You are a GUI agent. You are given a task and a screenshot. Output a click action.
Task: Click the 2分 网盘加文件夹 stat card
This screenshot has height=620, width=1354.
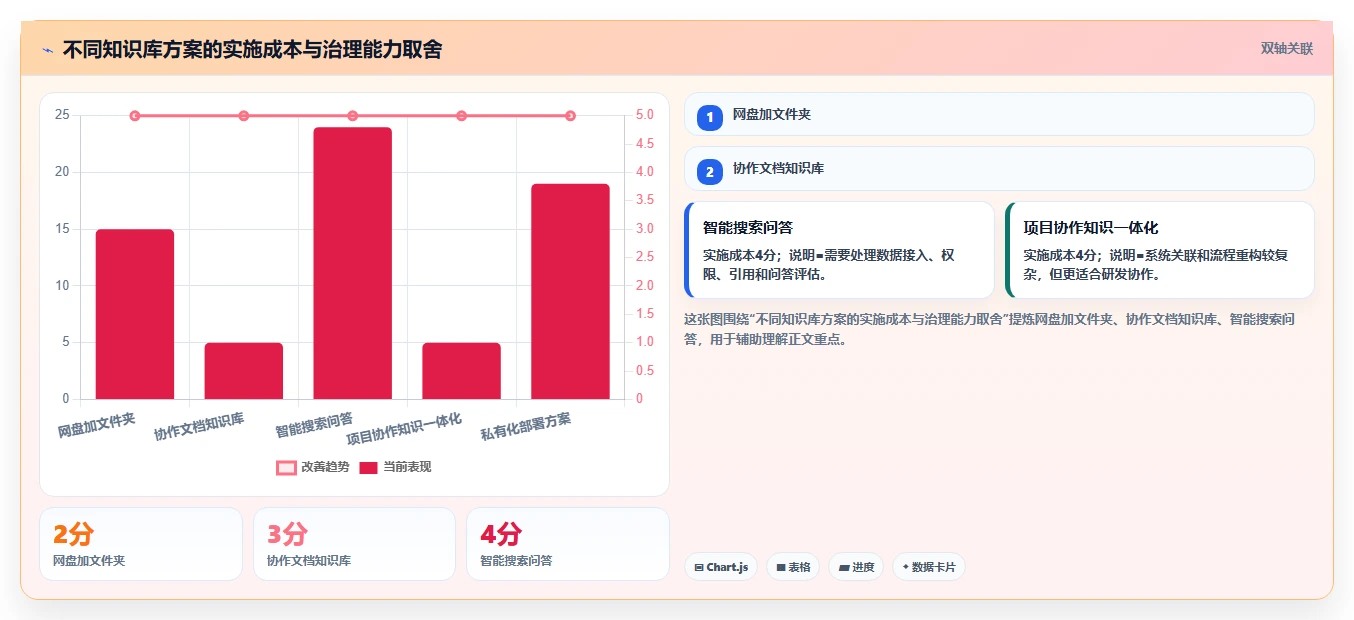141,544
